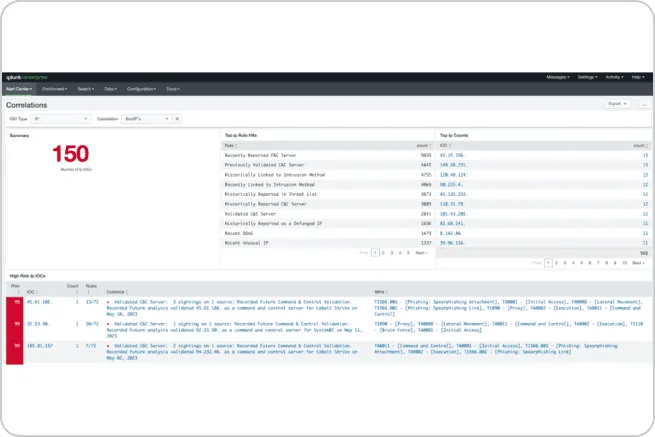The image size is (655, 437).
Task: Open high-risk IOC 92.53.90
Action: 38,324
